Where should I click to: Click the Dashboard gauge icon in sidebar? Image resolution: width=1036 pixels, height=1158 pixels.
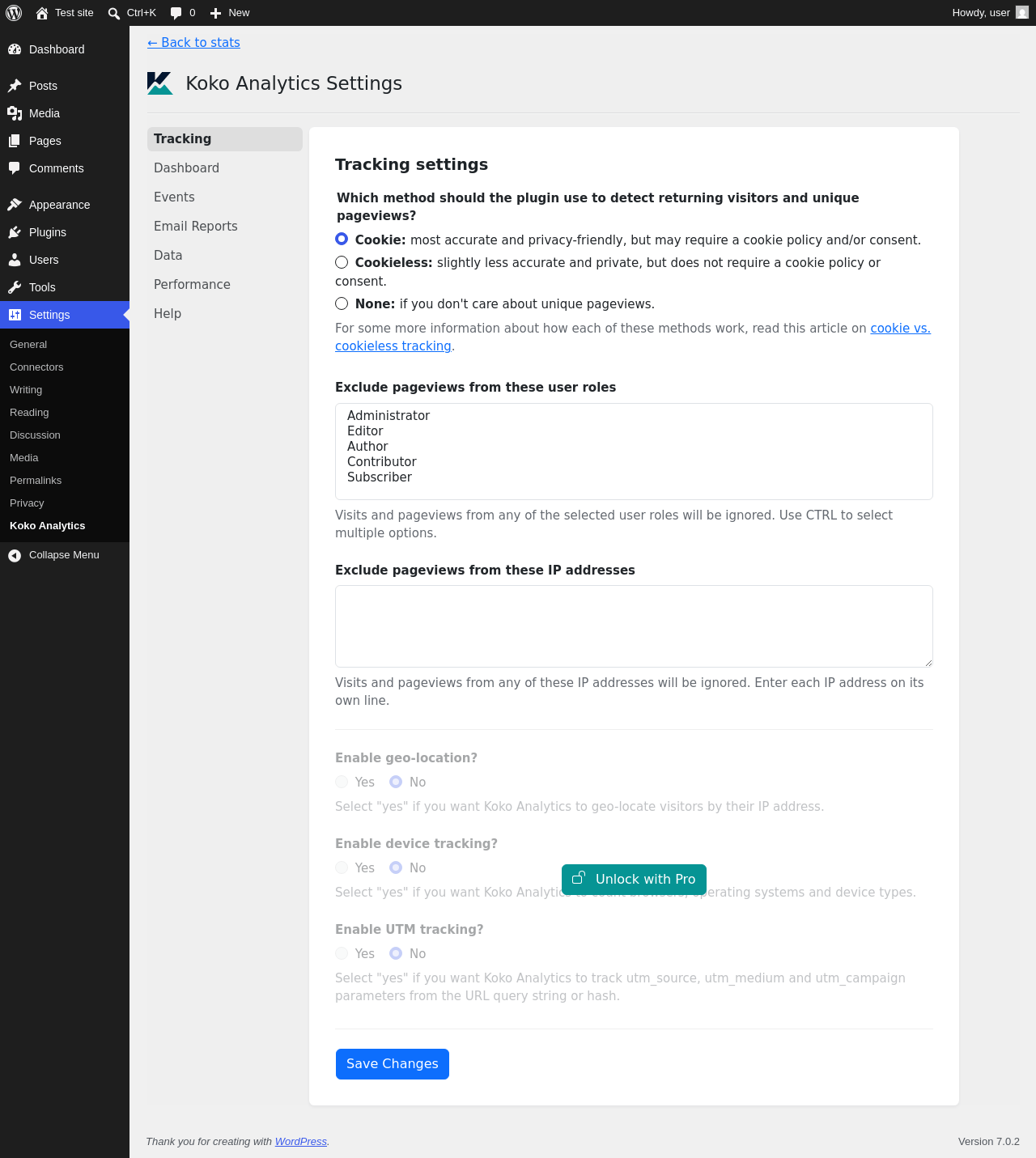tap(15, 49)
